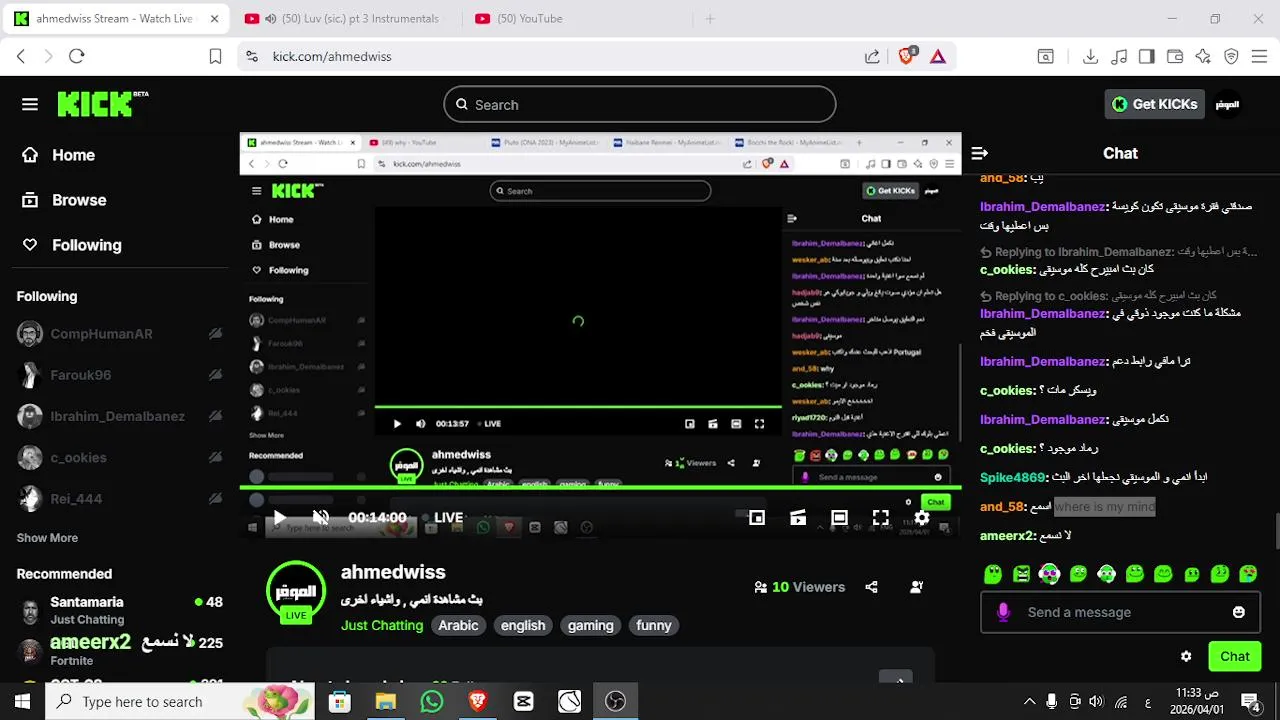Open Brave Rewards triangle icon
The image size is (1280, 720).
click(x=938, y=57)
